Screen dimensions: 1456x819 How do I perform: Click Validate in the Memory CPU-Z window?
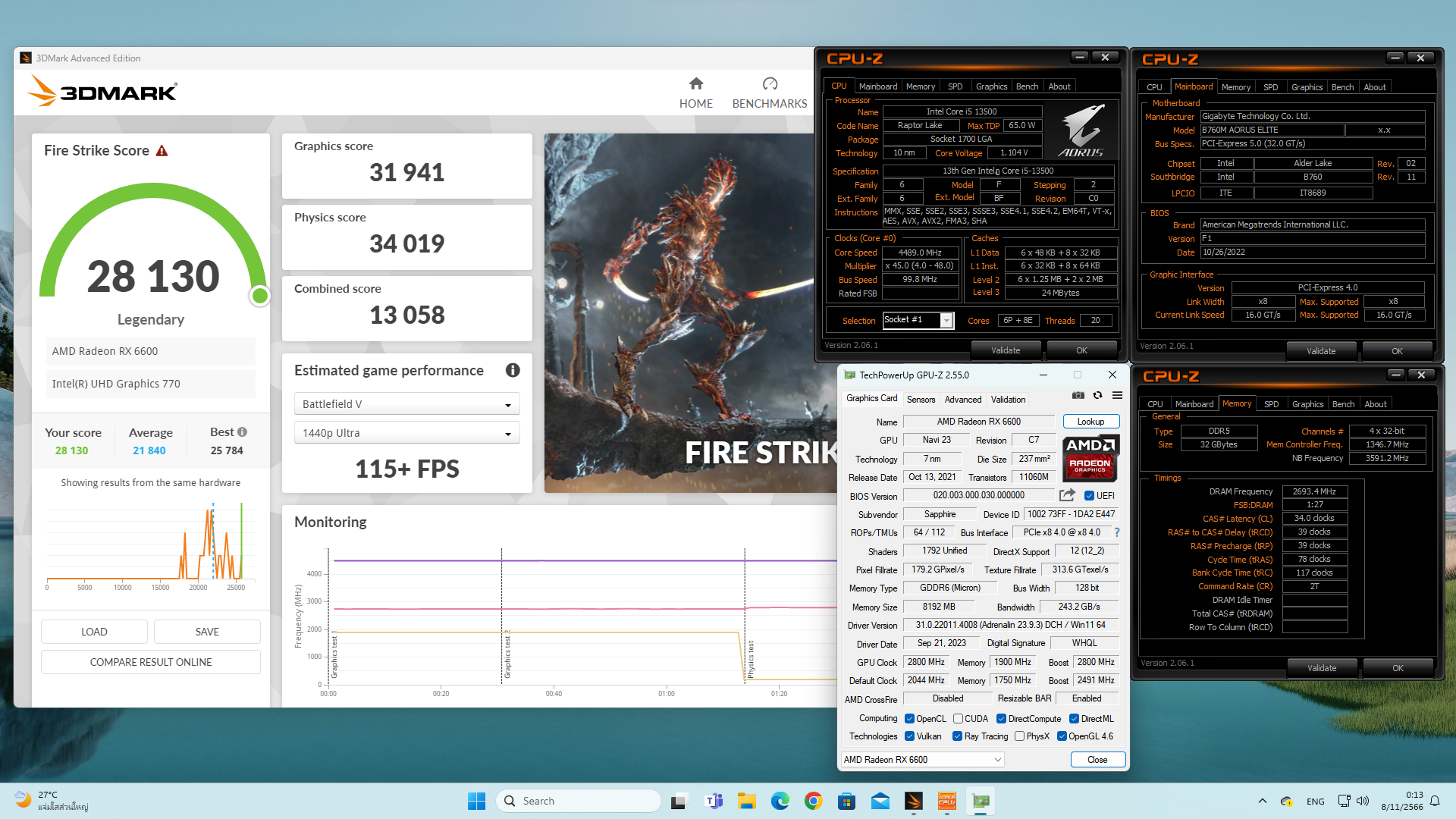coord(1322,668)
